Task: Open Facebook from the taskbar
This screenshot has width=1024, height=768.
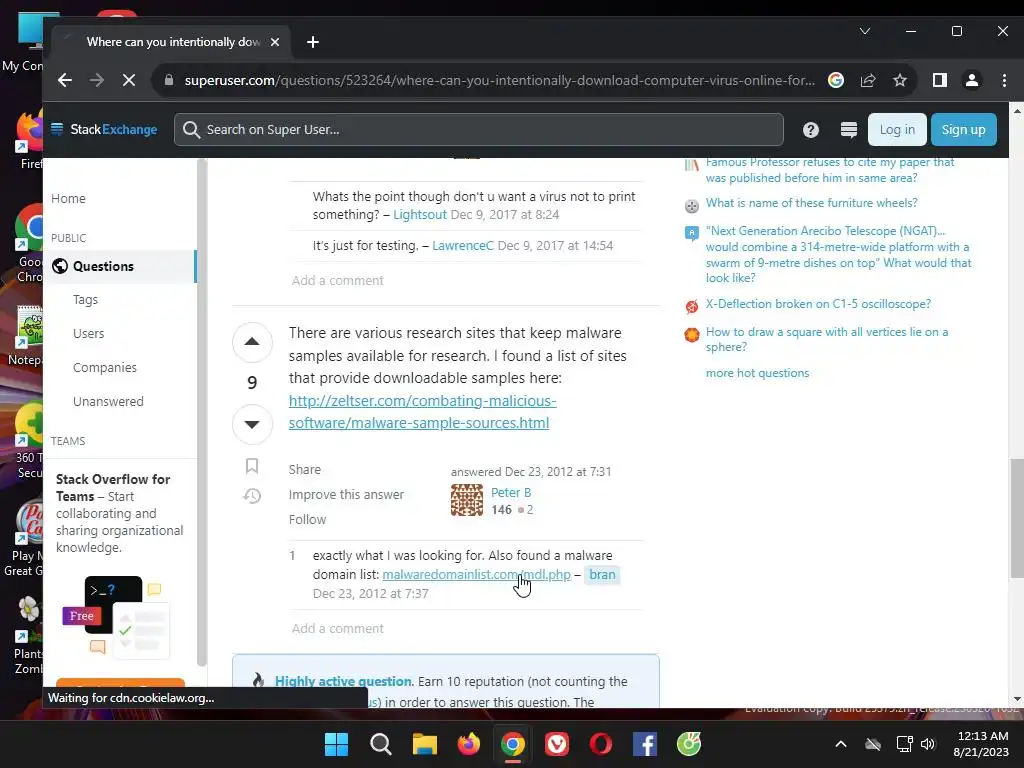Action: 645,744
